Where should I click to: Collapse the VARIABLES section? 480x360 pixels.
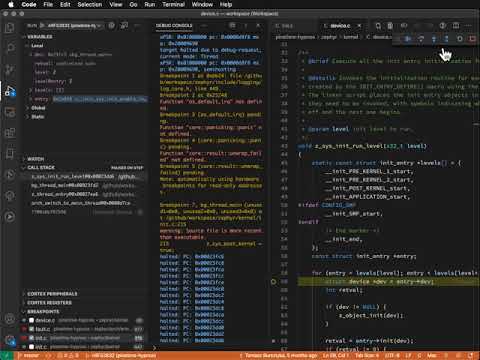point(40,37)
